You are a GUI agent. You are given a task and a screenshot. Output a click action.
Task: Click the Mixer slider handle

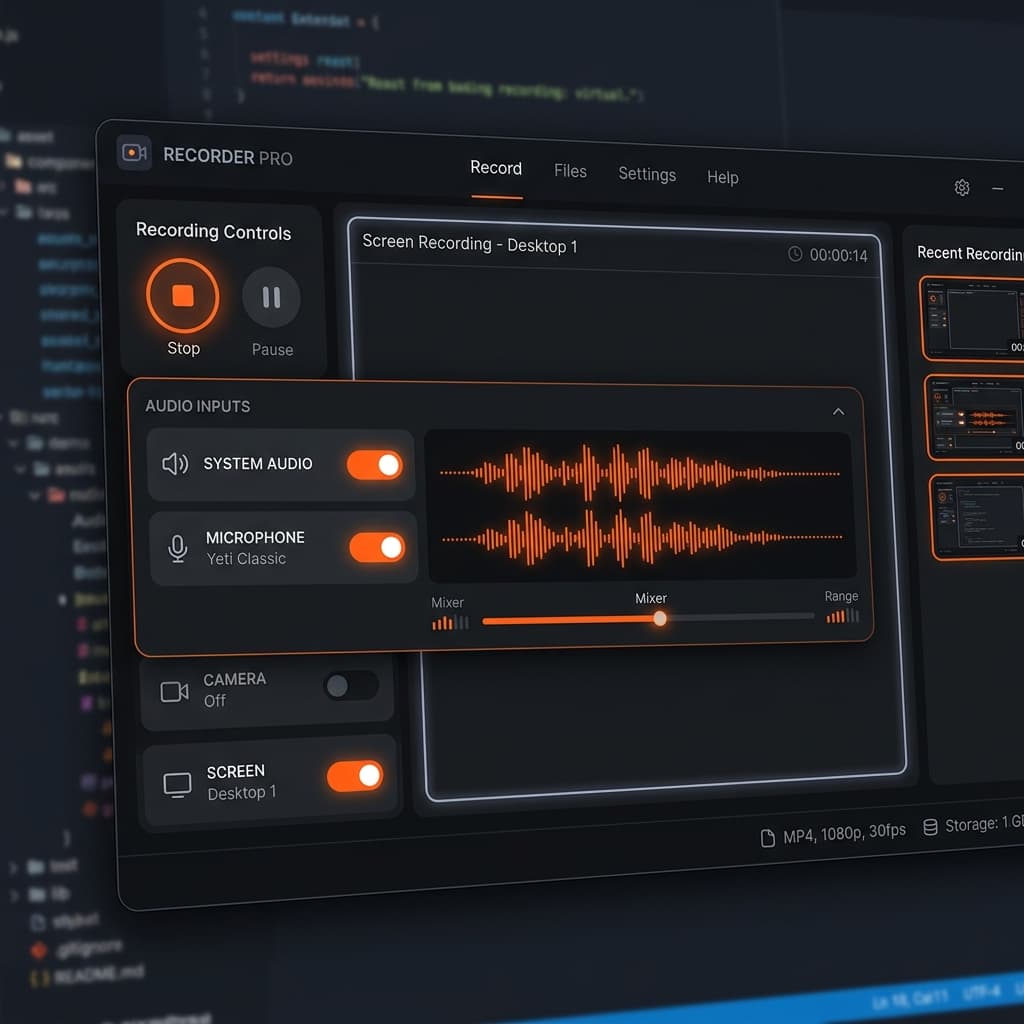[660, 619]
